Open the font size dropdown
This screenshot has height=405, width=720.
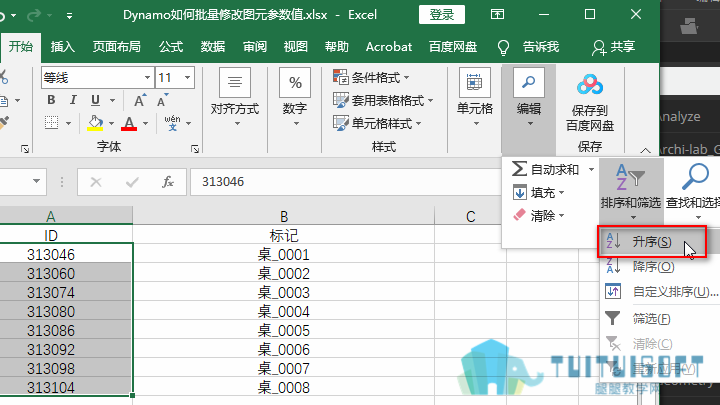coord(187,78)
